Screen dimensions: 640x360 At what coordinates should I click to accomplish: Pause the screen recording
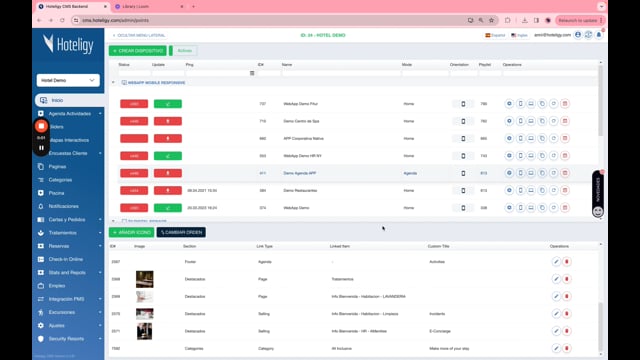[x=41, y=148]
